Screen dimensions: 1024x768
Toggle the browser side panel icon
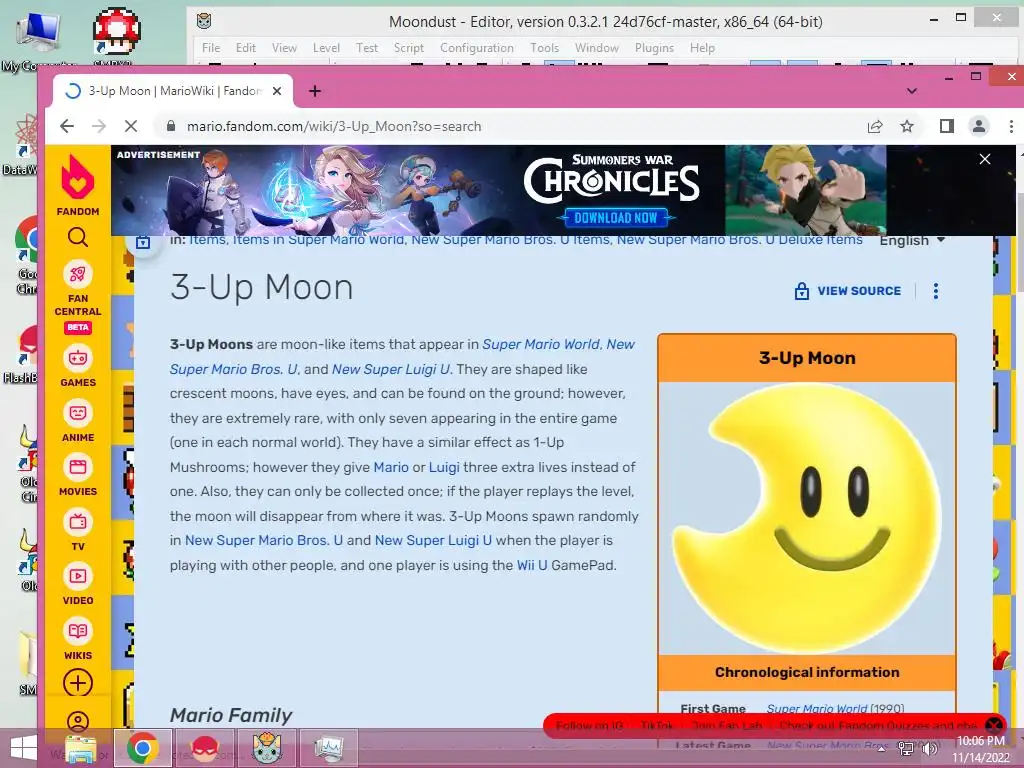point(947,126)
